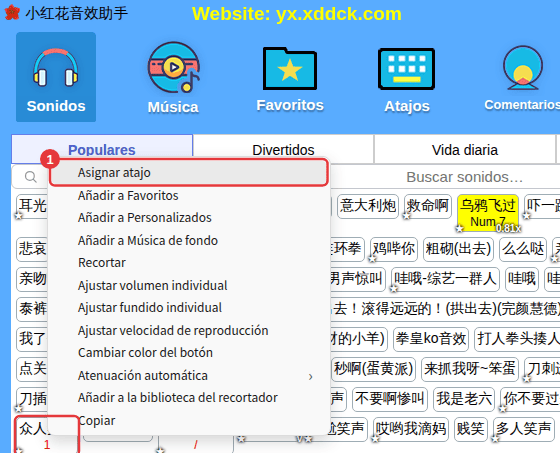Toggle favorite star on 哎哟我滴妈
The width and height of the screenshot is (560, 453).
coord(375,438)
